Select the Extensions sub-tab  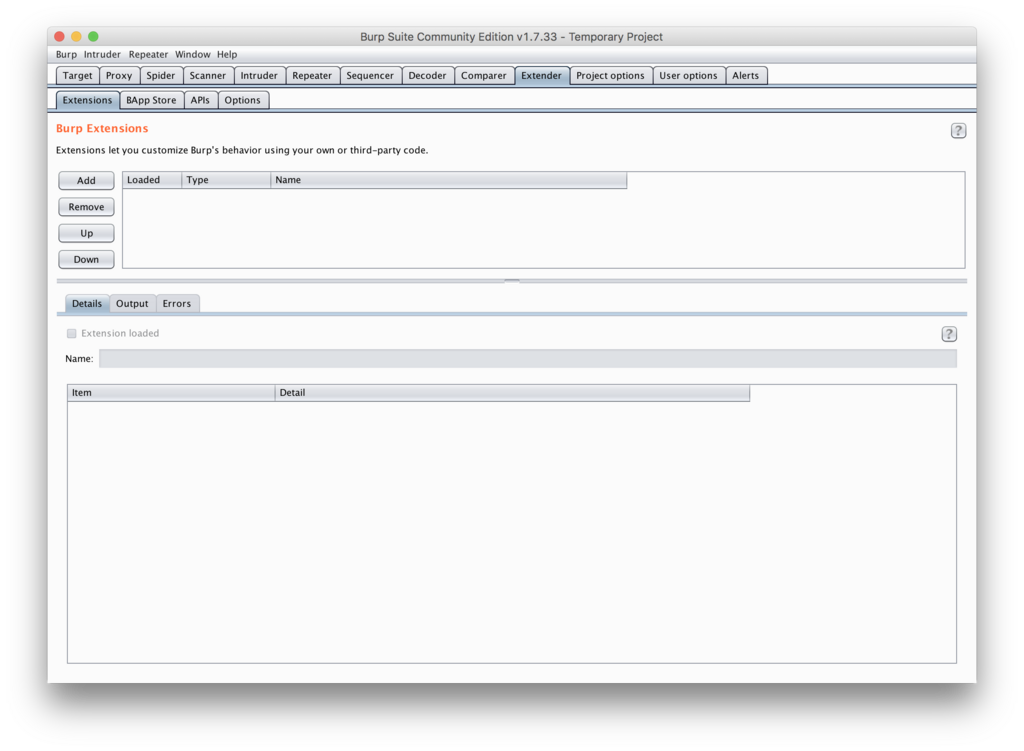[x=88, y=100]
